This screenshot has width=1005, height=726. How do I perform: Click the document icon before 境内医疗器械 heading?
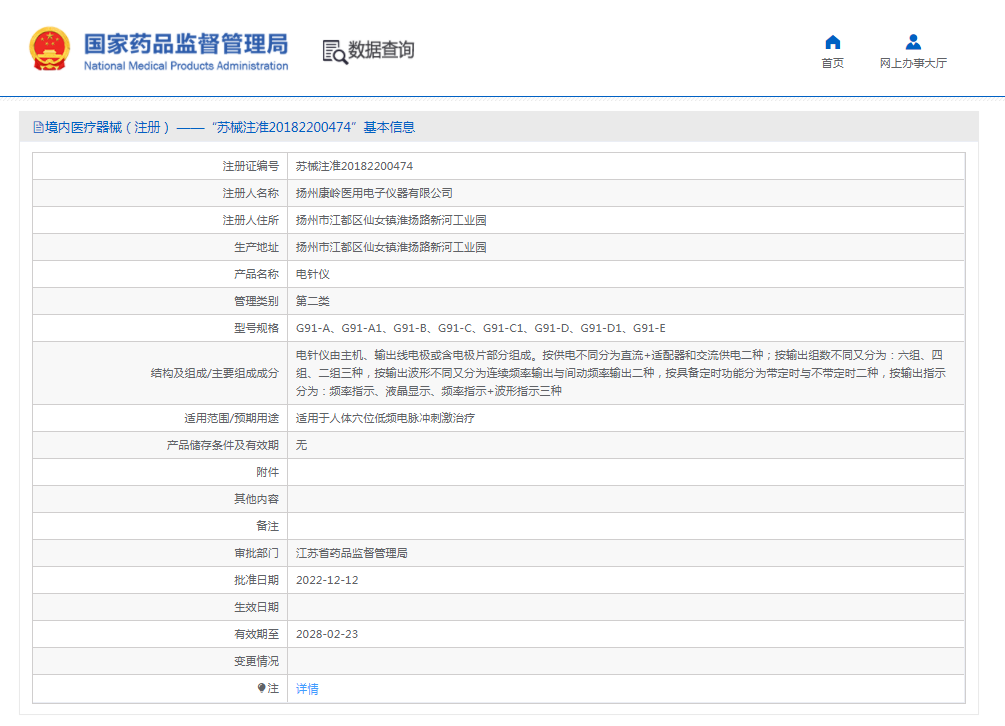38,127
